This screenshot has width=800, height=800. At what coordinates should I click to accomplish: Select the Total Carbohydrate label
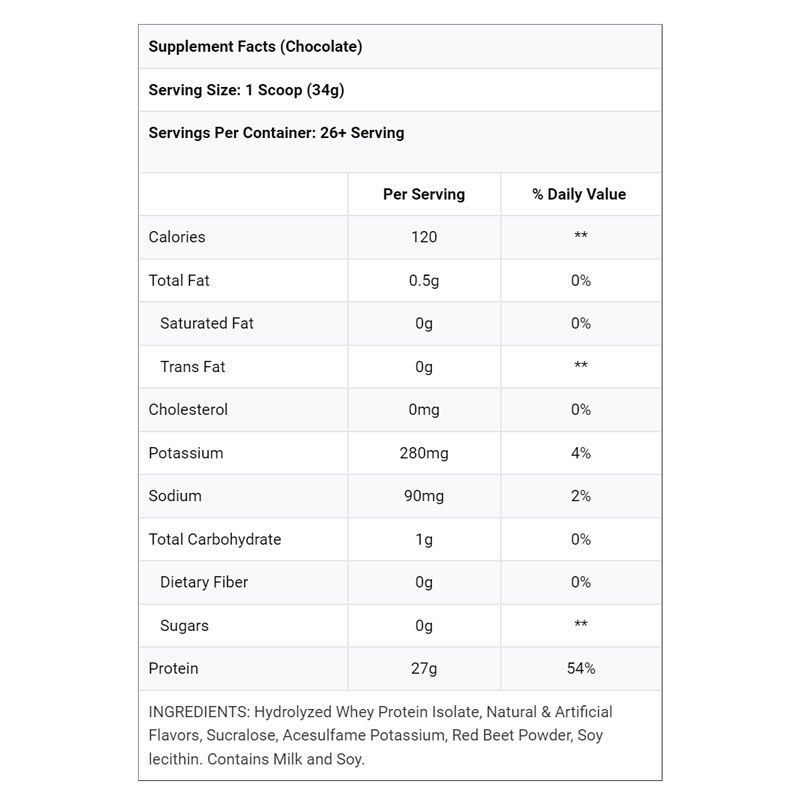[215, 539]
